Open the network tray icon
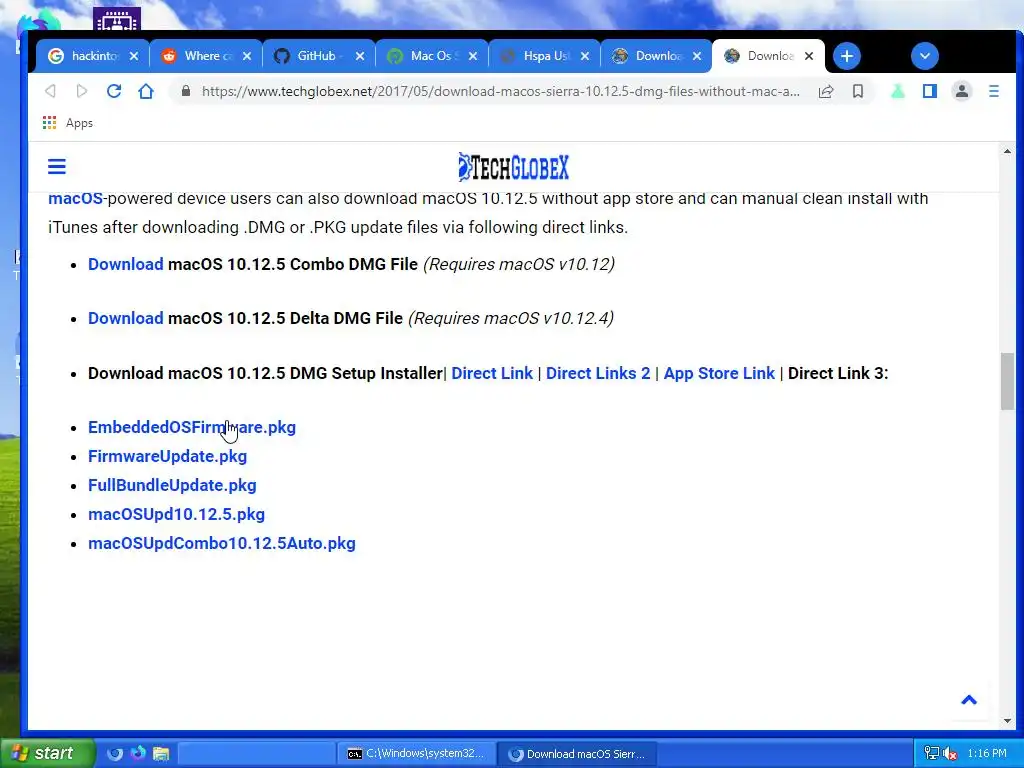The width and height of the screenshot is (1024, 768). (x=932, y=754)
